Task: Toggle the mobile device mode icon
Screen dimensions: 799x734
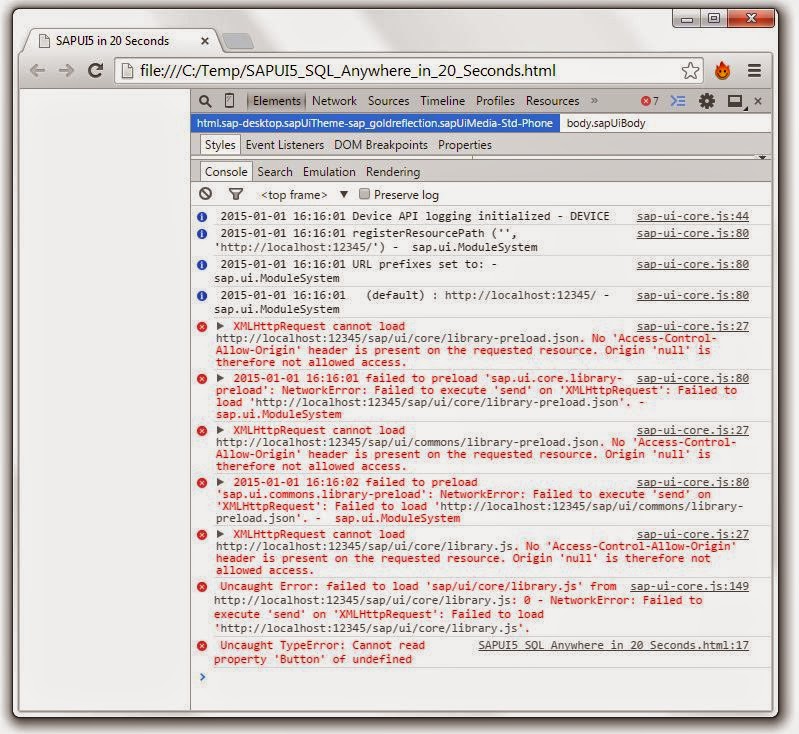Action: tap(229, 100)
